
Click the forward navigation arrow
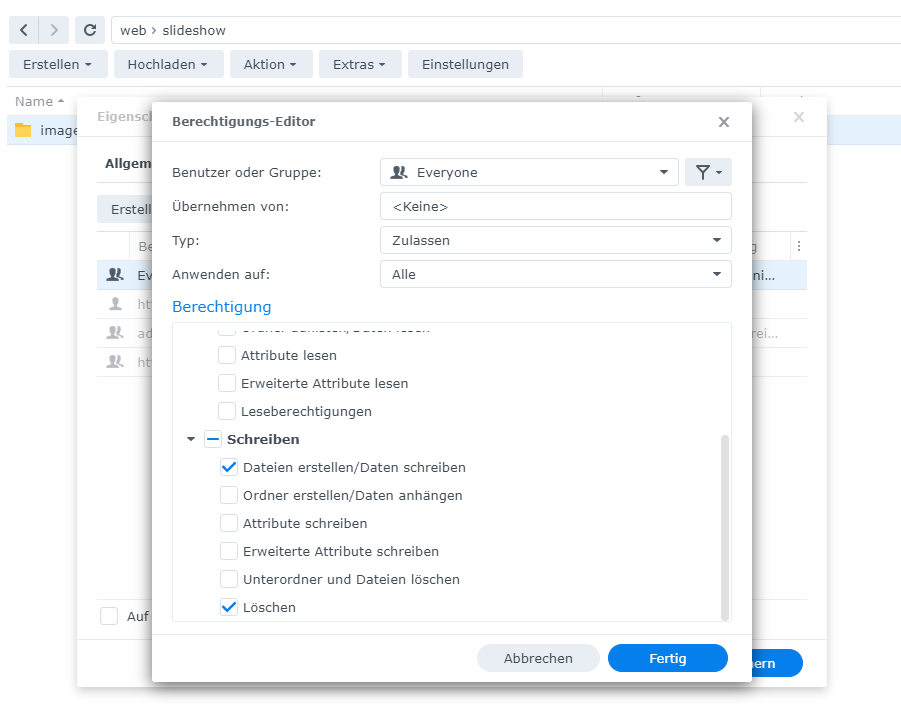(54, 30)
